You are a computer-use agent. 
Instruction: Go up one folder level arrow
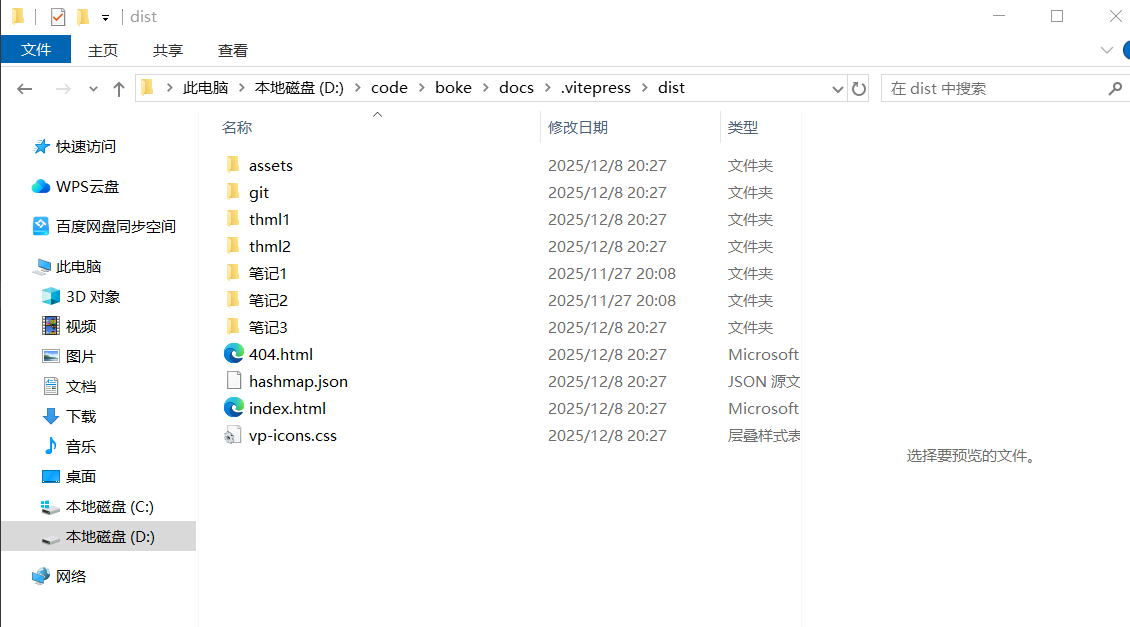tap(118, 88)
